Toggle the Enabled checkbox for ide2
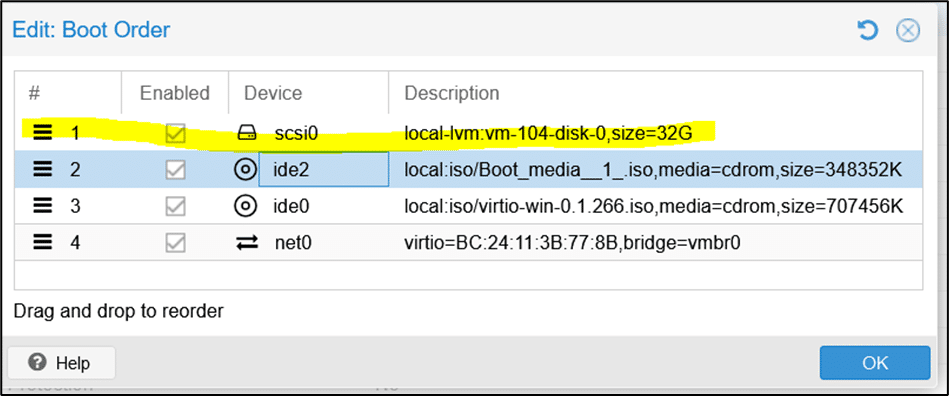Screen dimensions: 949x396 coord(175,170)
